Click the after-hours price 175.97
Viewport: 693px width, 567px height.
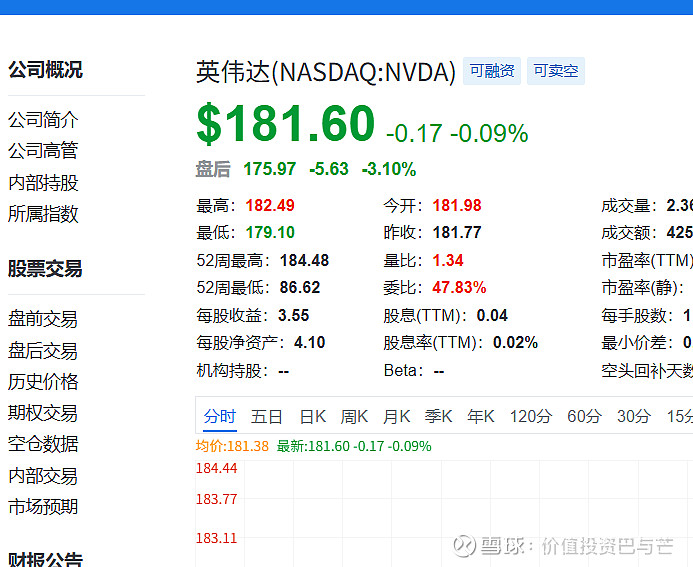pos(270,169)
